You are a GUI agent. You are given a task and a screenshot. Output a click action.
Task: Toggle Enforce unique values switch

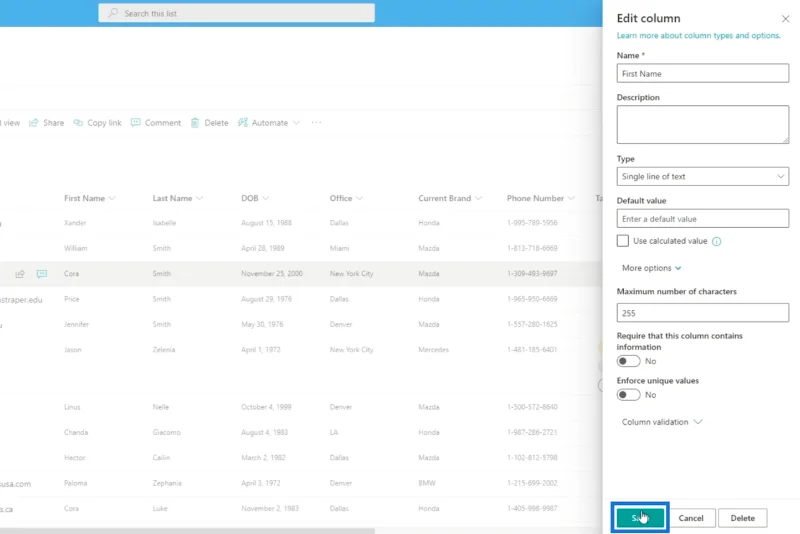(628, 395)
